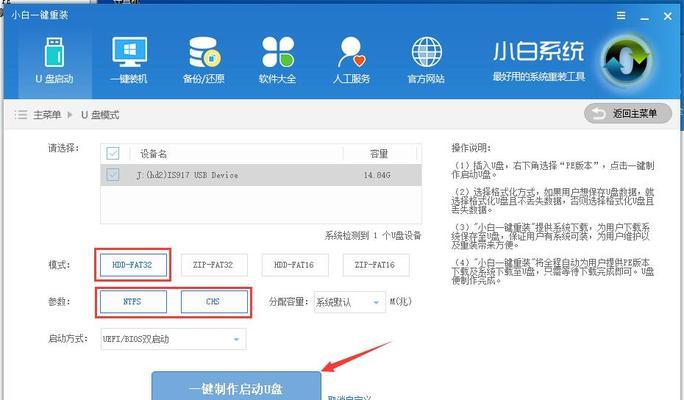The image size is (684, 400).
Task: Click the 系统检测到 1 个U盘设备 text
Action: click(373, 236)
